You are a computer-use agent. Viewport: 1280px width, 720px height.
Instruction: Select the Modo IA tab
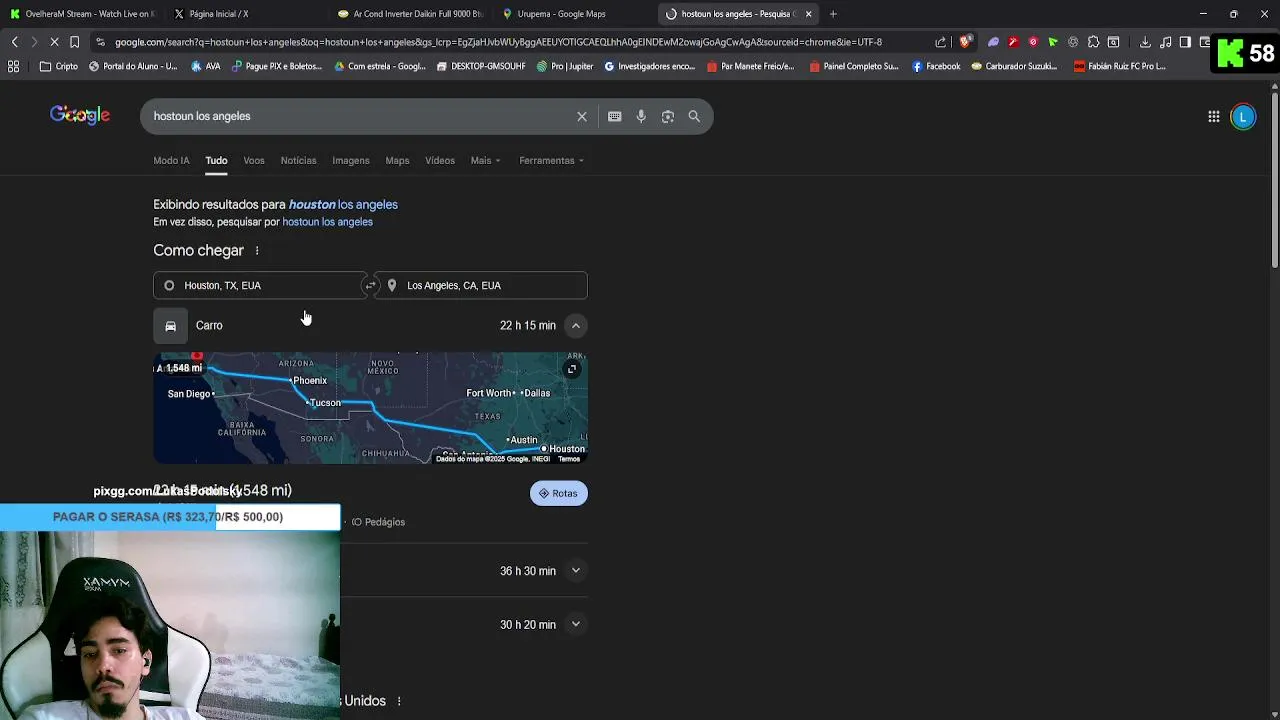[x=171, y=160]
